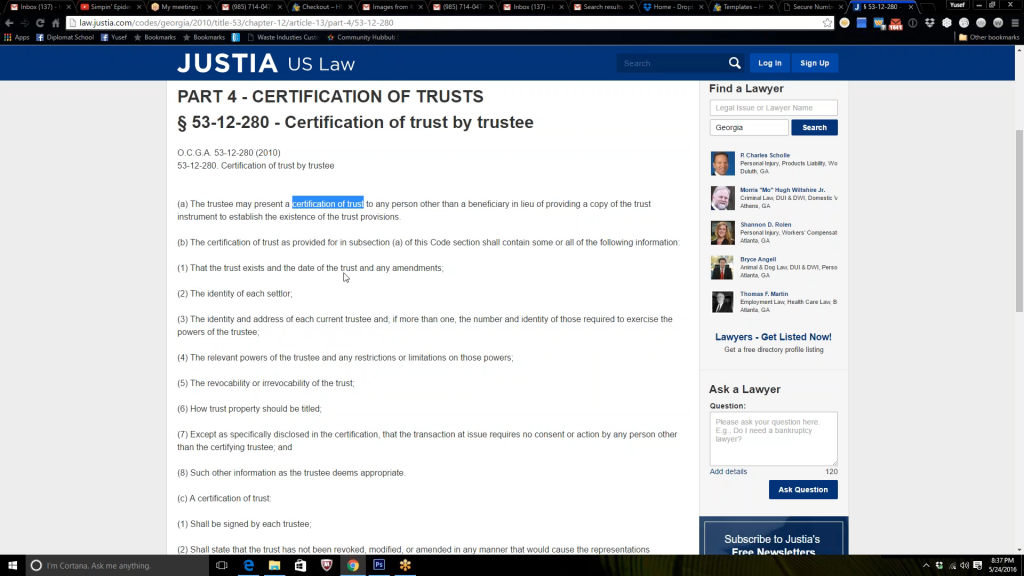Click the Lawyers - Get Listed Now link
Viewport: 1024px width, 576px height.
(x=773, y=337)
